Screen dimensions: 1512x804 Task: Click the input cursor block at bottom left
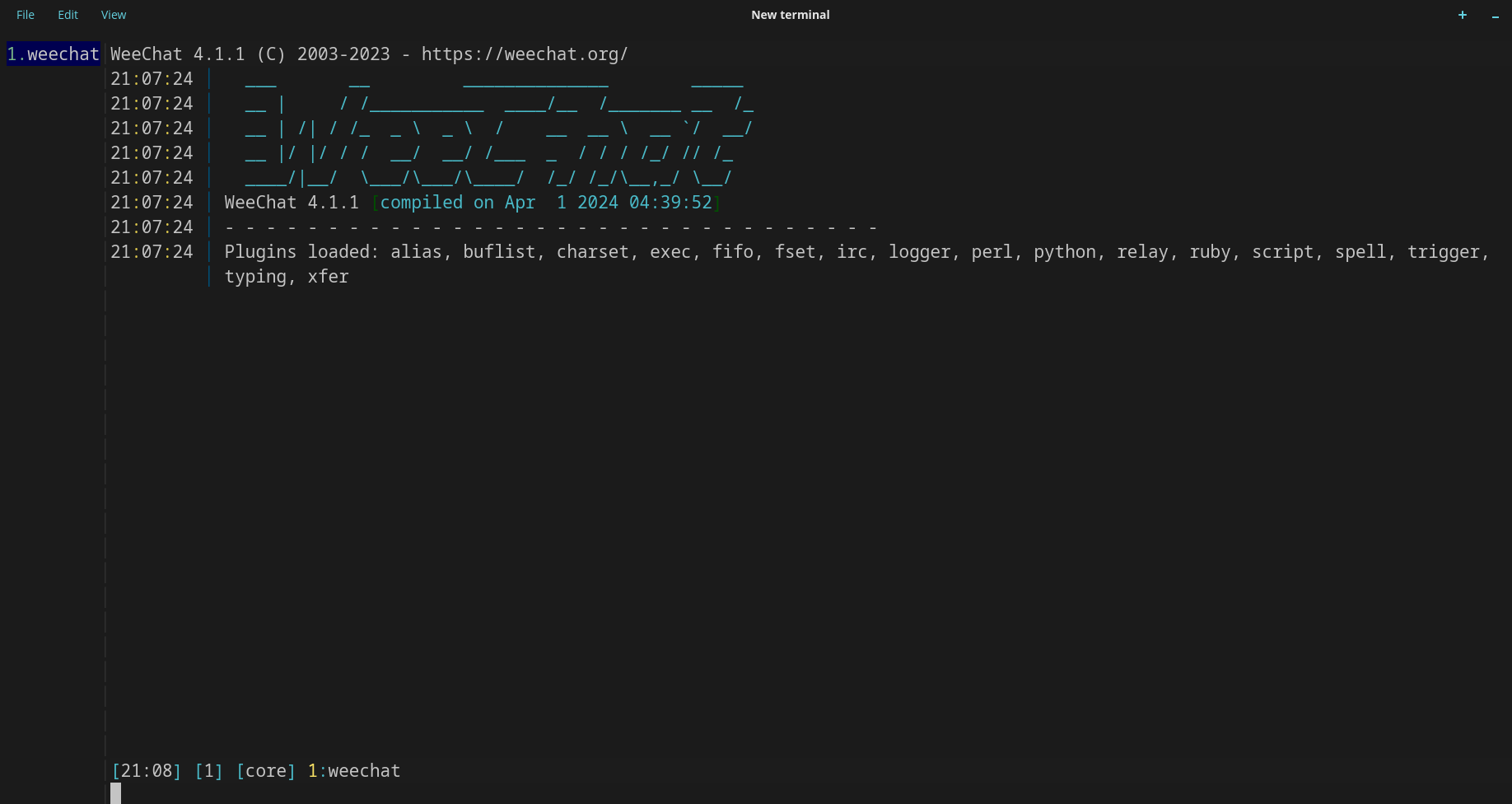(x=115, y=792)
